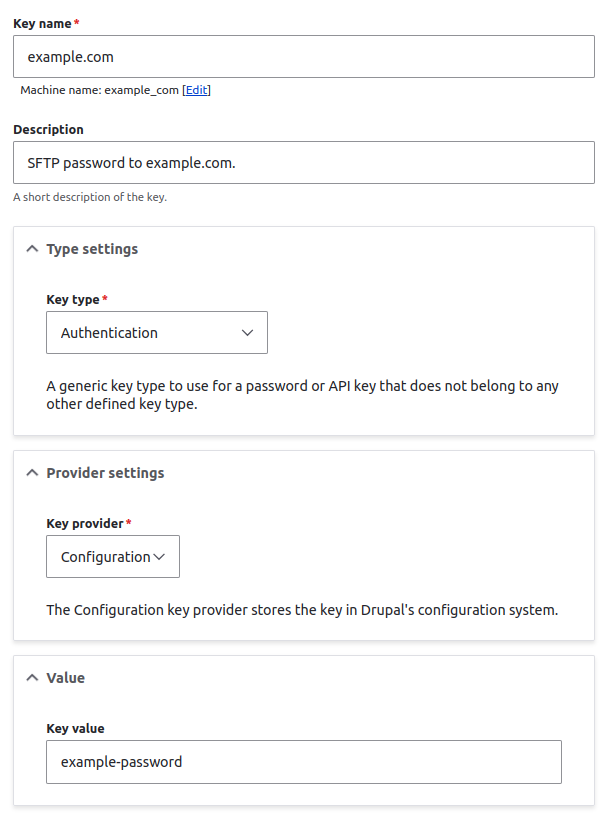This screenshot has height=823, width=614.
Task: Collapse the Provider settings section chevron
Action: click(32, 473)
